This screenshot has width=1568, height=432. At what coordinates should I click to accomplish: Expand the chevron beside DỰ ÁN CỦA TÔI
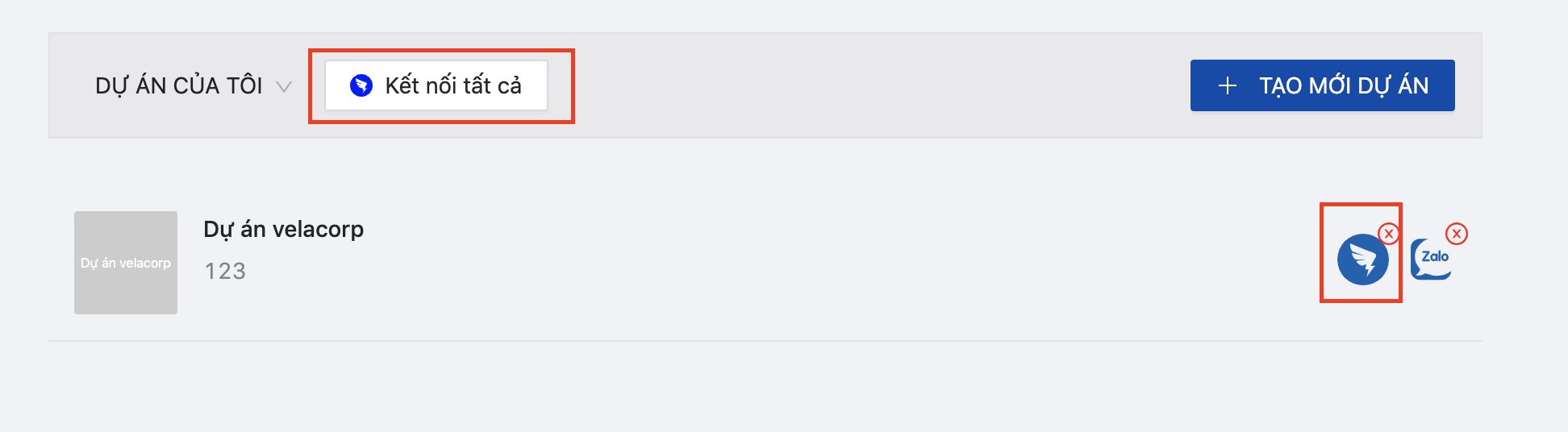tap(283, 86)
